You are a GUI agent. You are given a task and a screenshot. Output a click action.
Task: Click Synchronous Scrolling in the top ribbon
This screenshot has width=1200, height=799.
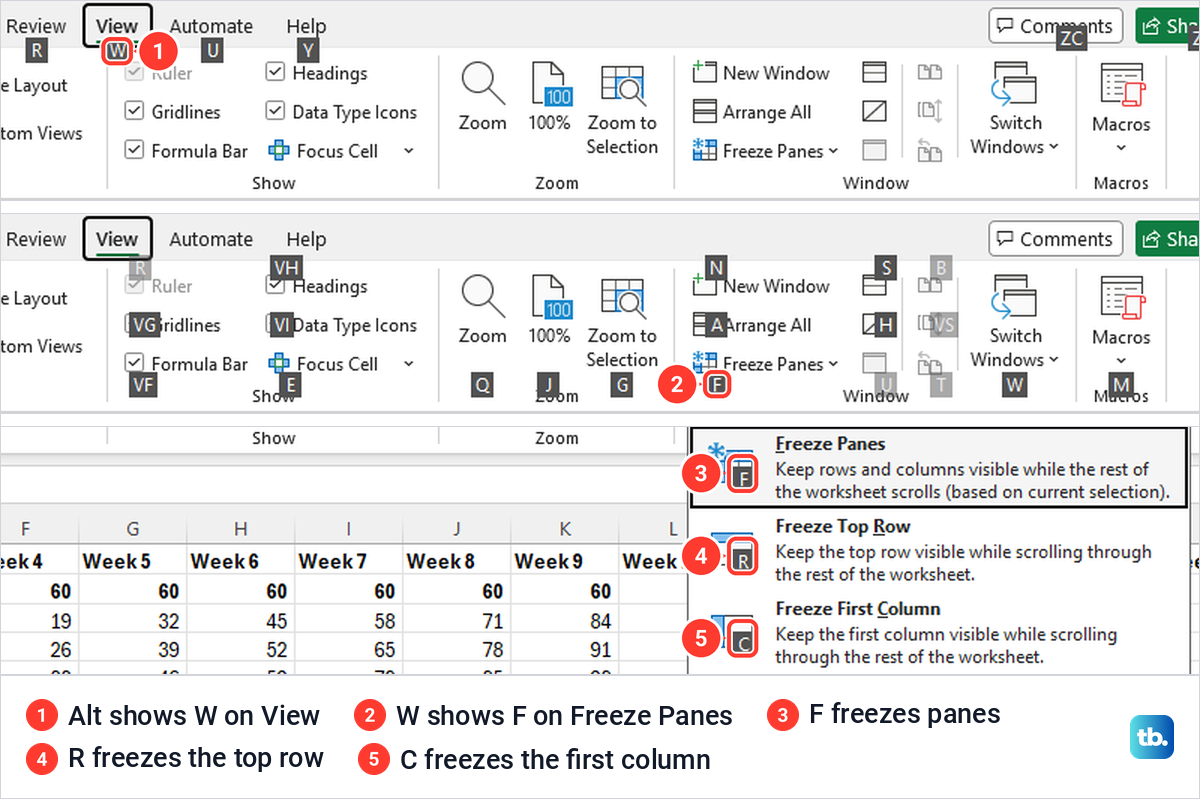tap(930, 111)
